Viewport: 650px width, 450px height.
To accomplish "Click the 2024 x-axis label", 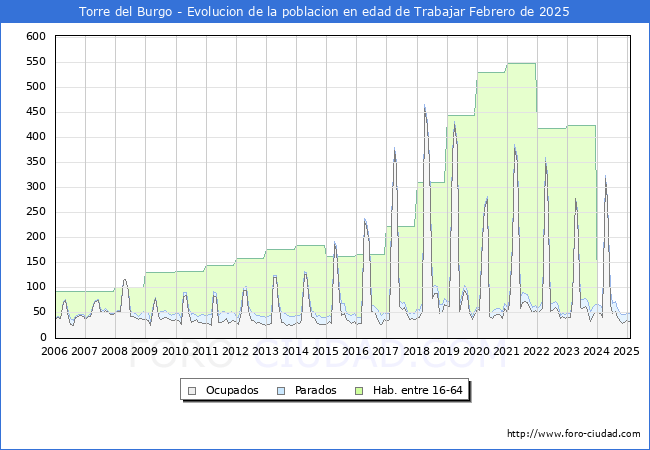I will coord(597,351).
